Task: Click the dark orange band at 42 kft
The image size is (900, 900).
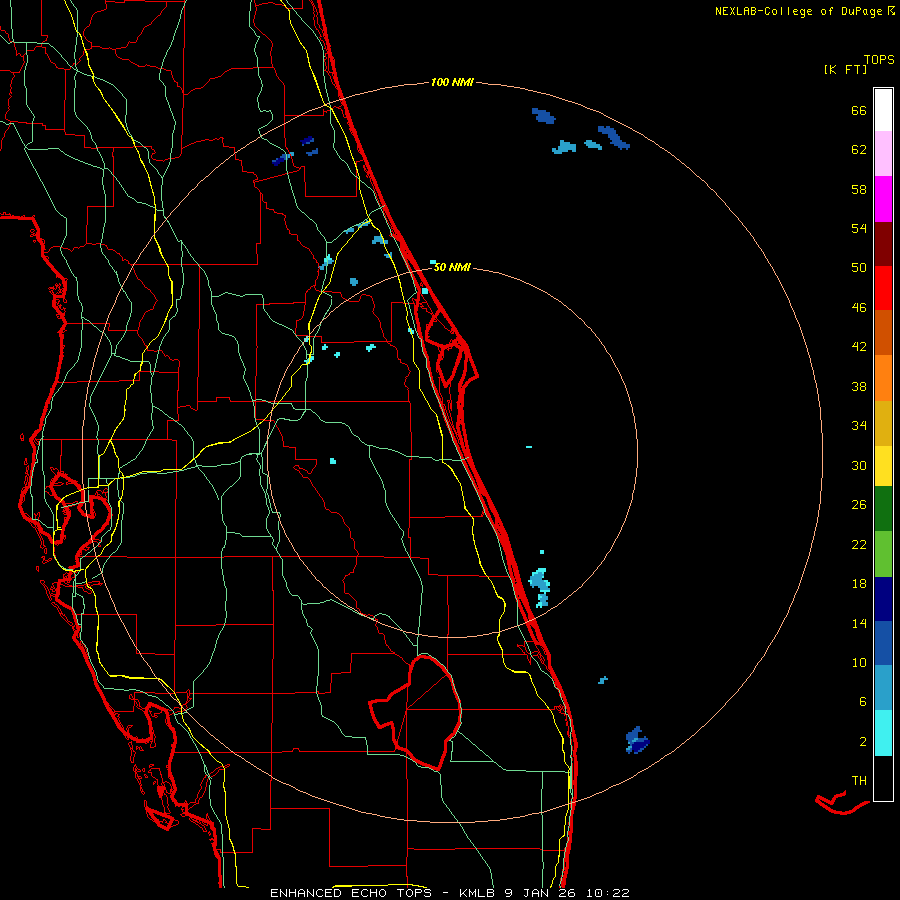Action: point(883,332)
